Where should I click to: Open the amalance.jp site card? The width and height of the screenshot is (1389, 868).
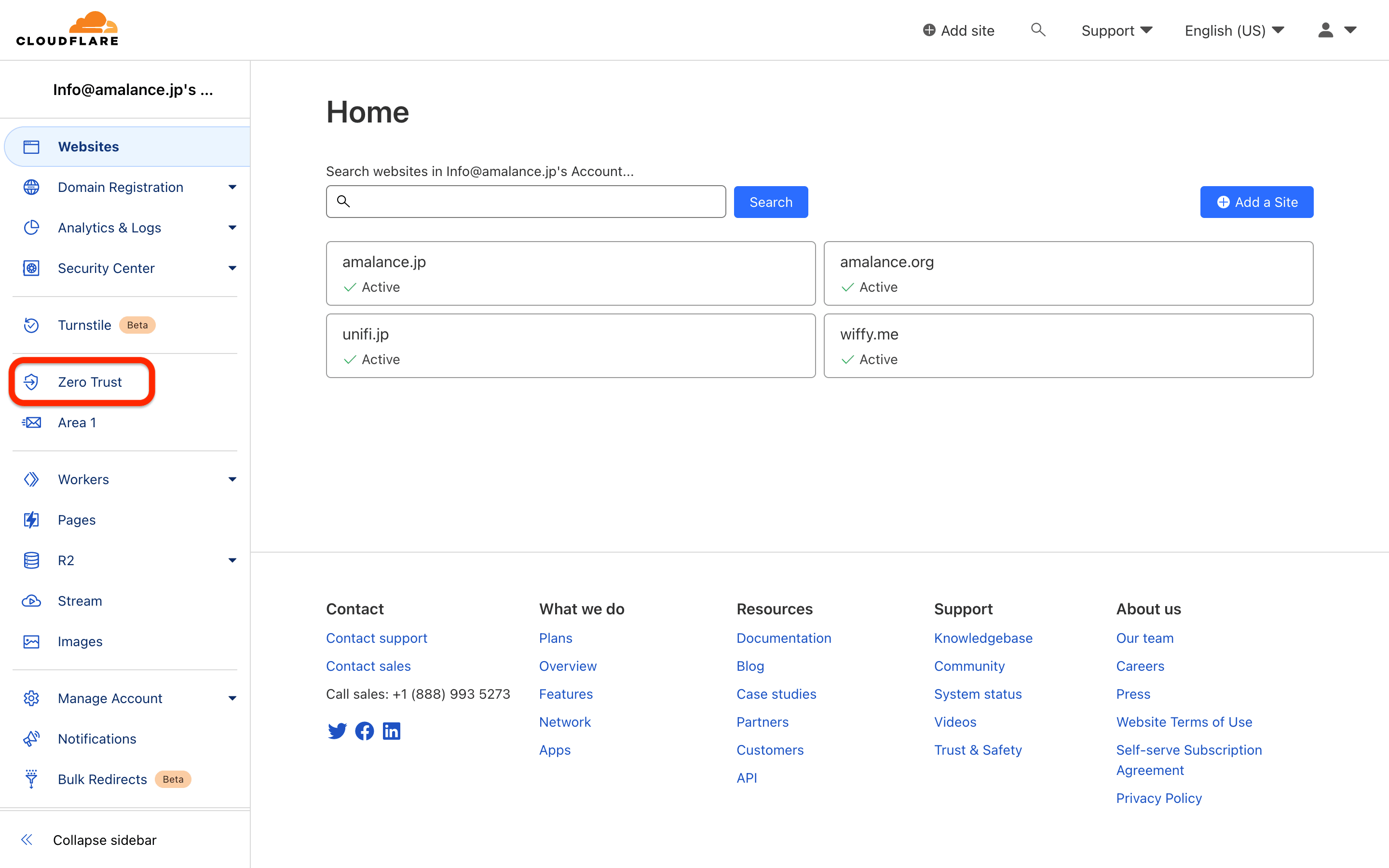[x=571, y=273]
